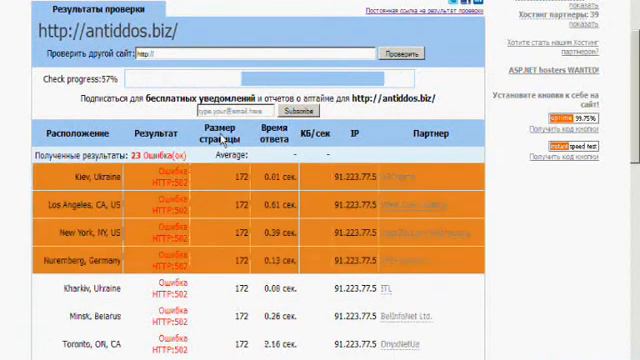Click the '0.61 сек.' response time
The width and height of the screenshot is (640, 360).
click(280, 205)
